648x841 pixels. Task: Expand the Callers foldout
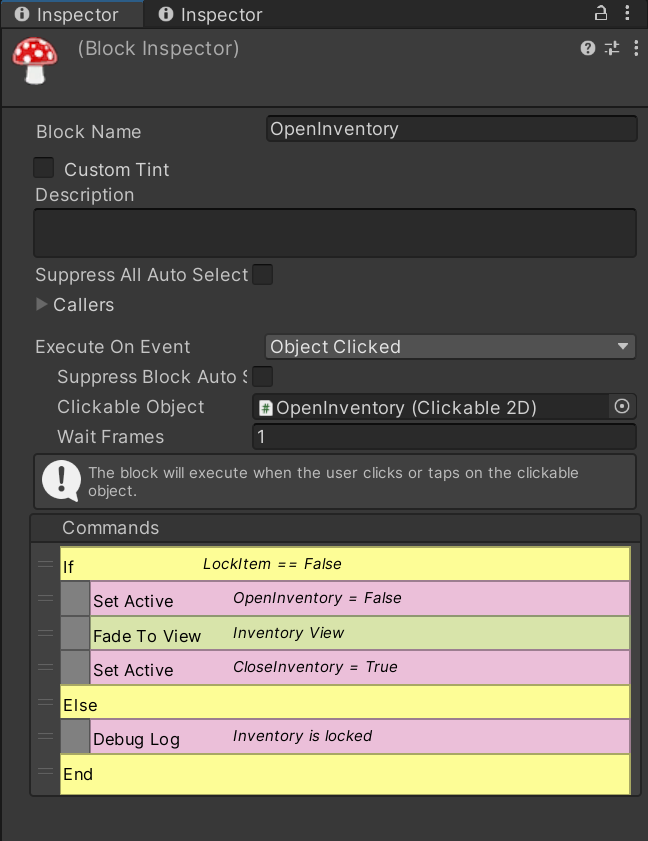coord(41,304)
